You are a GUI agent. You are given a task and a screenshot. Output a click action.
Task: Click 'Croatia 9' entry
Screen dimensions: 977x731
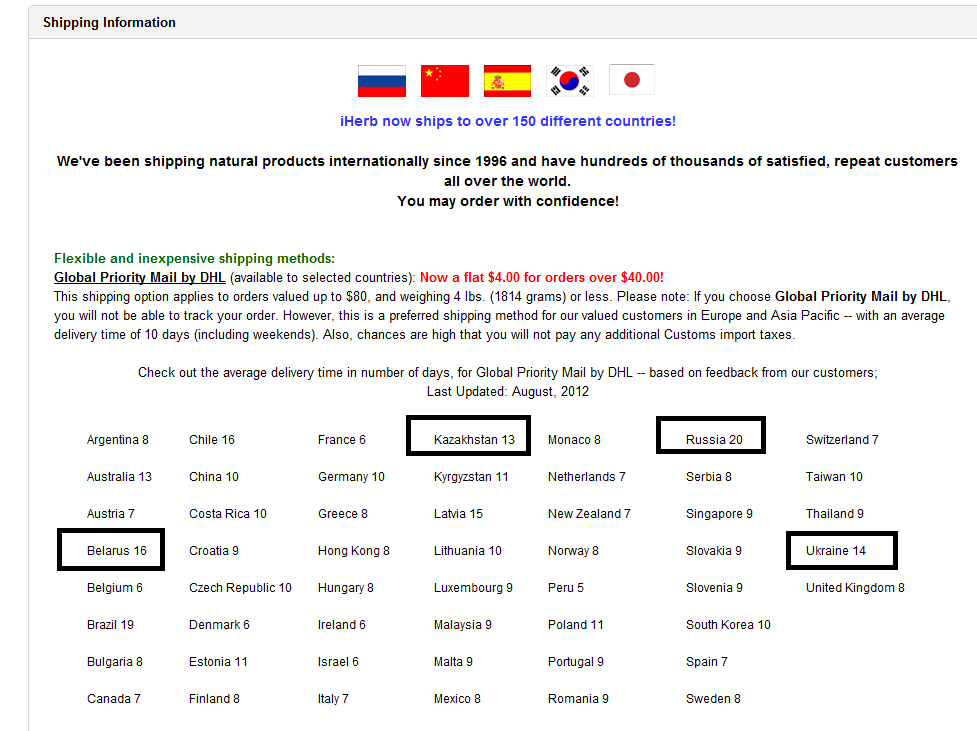214,551
